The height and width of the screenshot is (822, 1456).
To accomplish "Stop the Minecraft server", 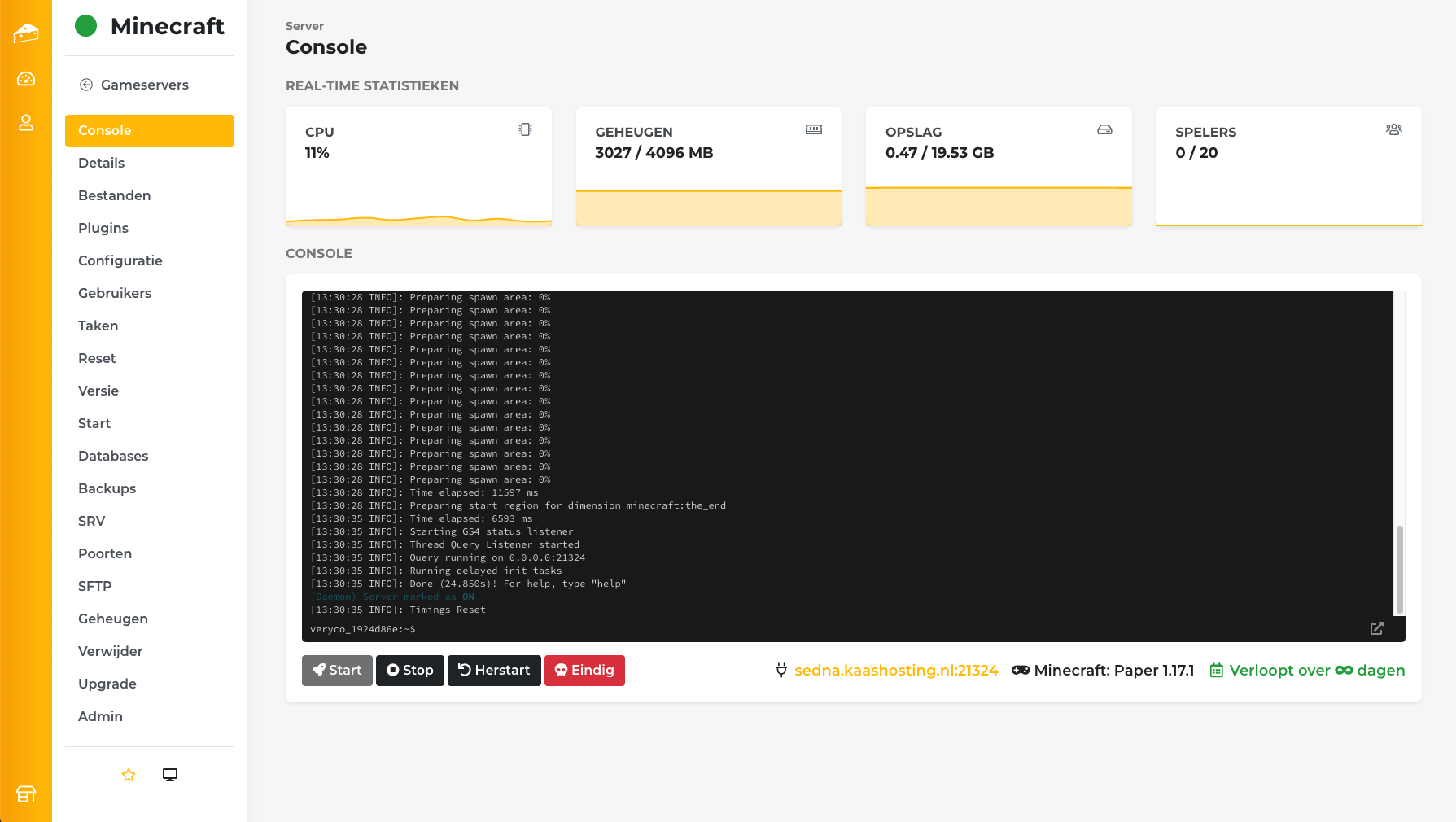I will [x=410, y=671].
